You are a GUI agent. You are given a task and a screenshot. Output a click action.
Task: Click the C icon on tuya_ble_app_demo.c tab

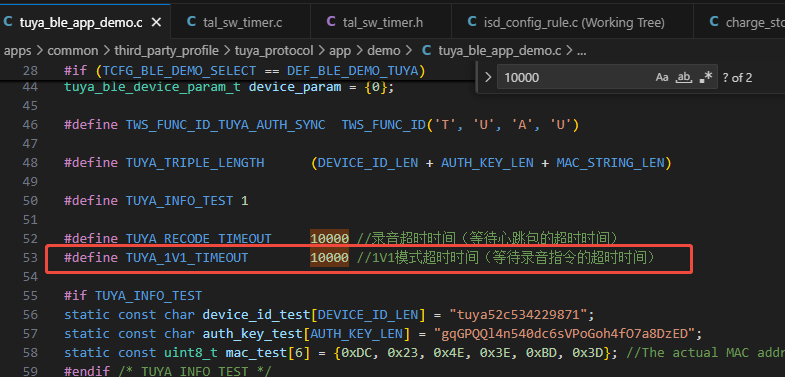click(x=8, y=22)
